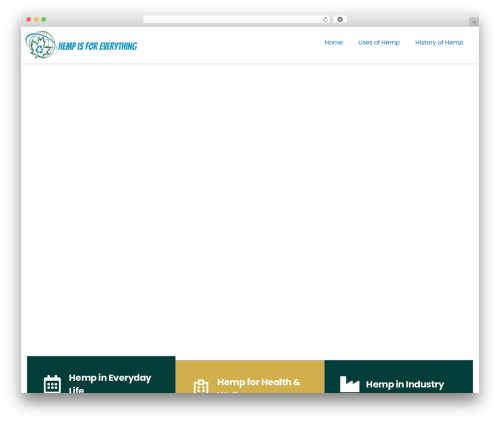This screenshot has height=423, width=500.
Task: Open the Hemp in Everyday Life heading
Action: pyautogui.click(x=110, y=384)
